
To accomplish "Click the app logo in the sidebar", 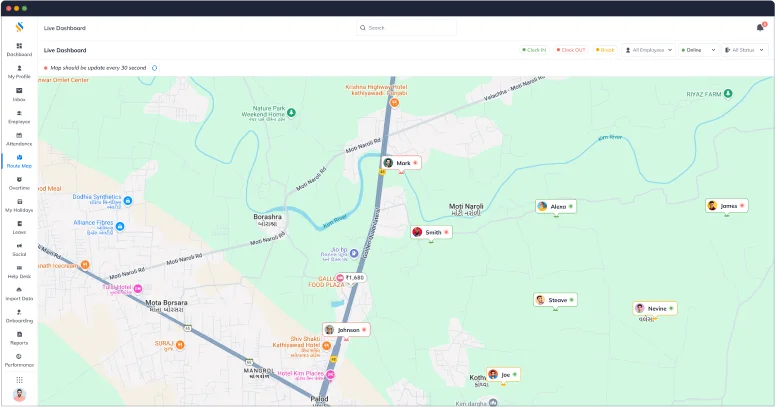I will (19, 27).
